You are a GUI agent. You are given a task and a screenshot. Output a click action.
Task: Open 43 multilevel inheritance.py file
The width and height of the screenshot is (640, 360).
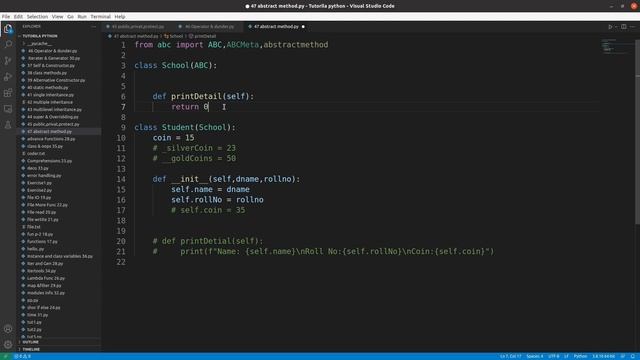point(54,110)
